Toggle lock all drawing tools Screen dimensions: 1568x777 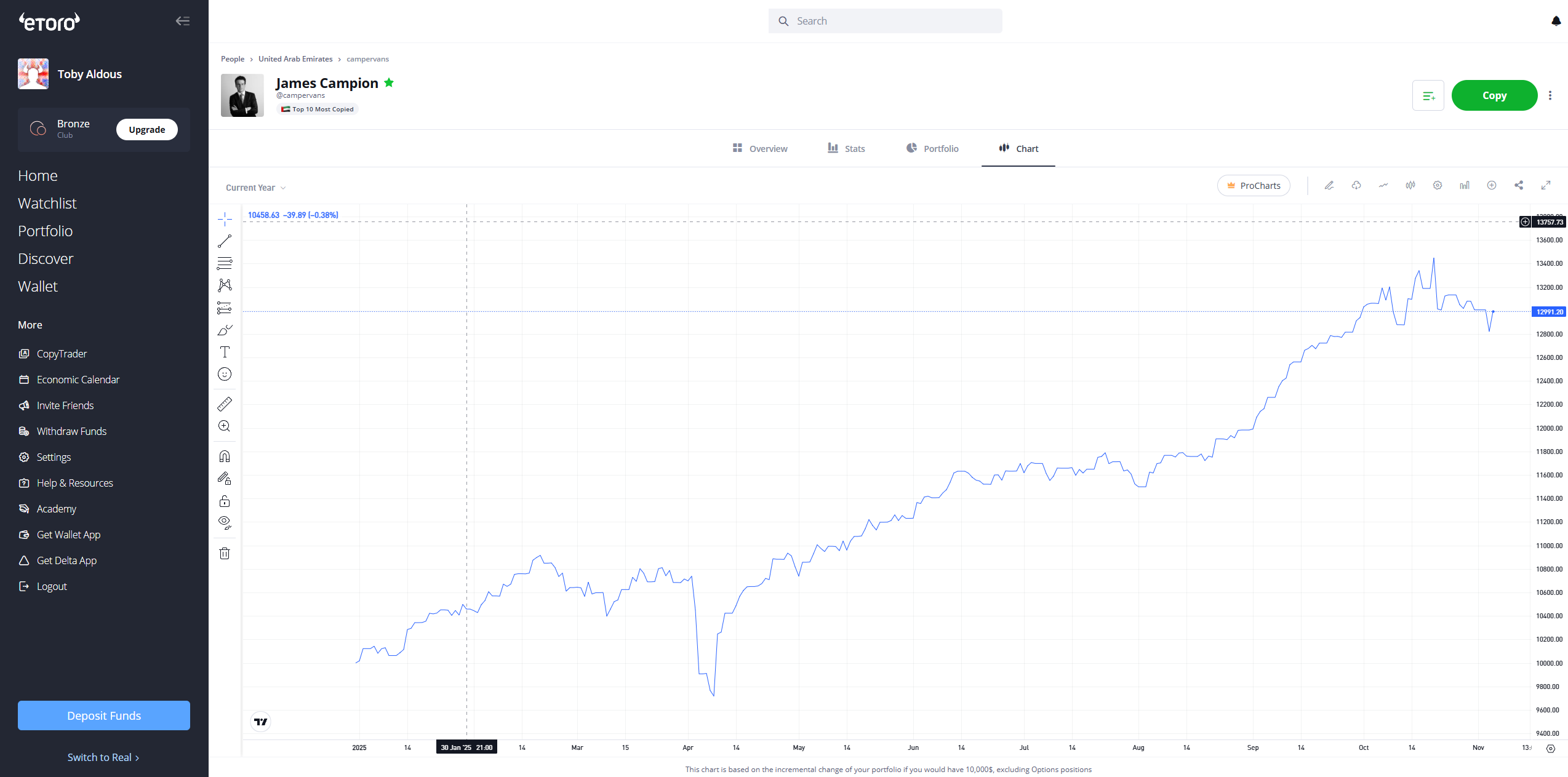tap(225, 501)
